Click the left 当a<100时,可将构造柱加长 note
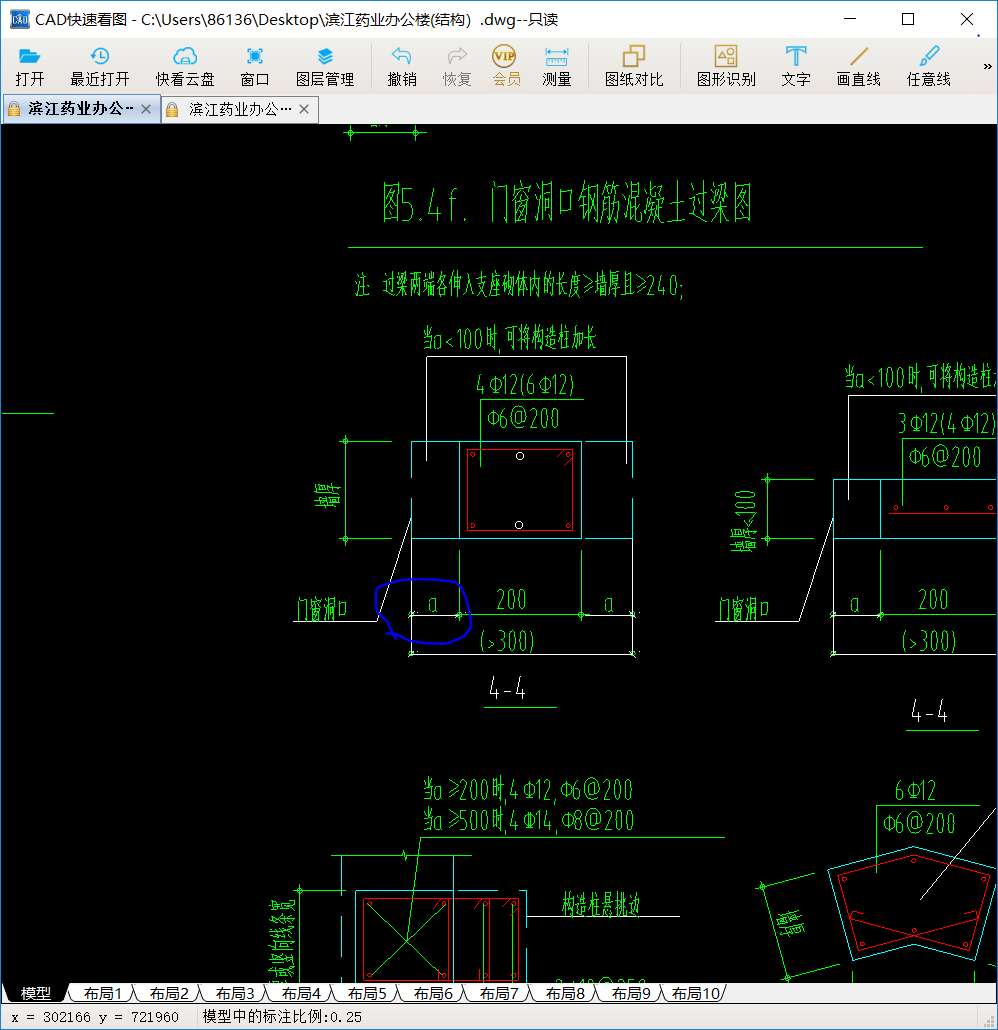 pyautogui.click(x=510, y=338)
